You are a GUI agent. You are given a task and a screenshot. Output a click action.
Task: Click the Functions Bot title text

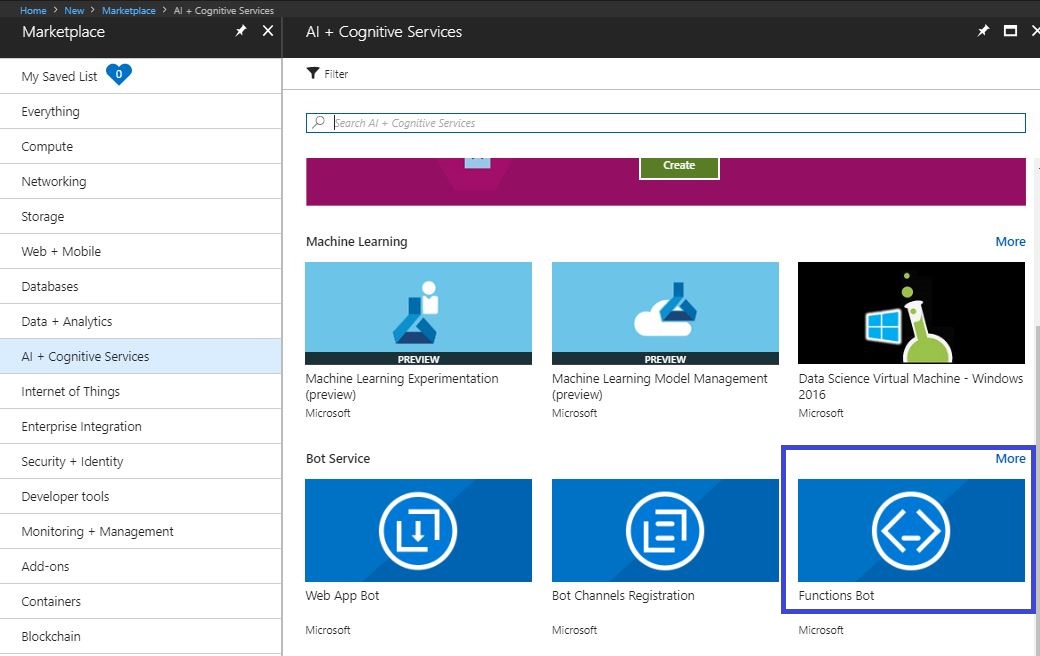[x=836, y=596]
